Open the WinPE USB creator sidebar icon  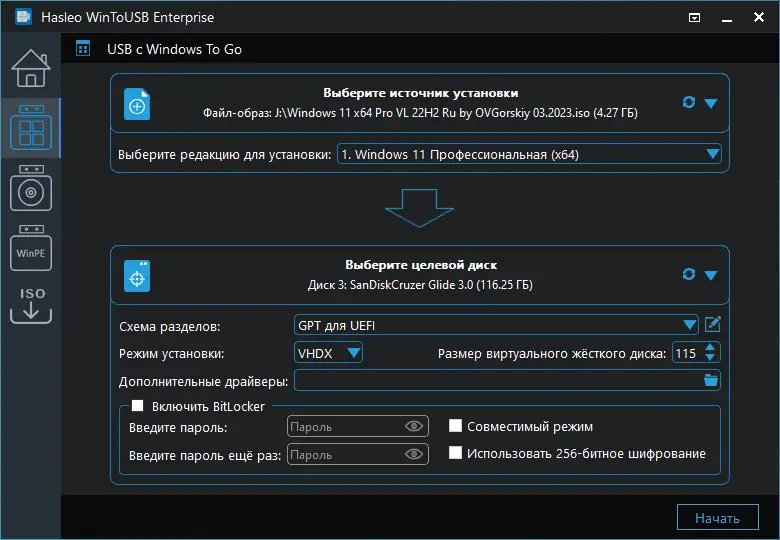coord(31,248)
